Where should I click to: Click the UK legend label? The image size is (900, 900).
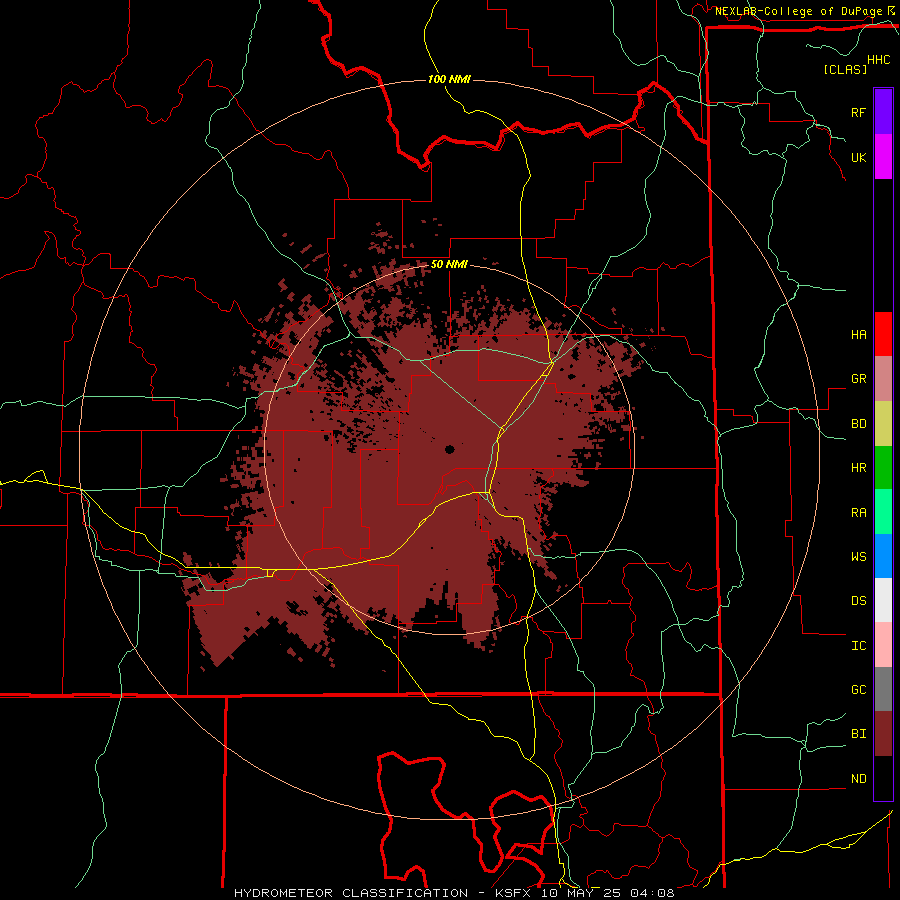[858, 157]
